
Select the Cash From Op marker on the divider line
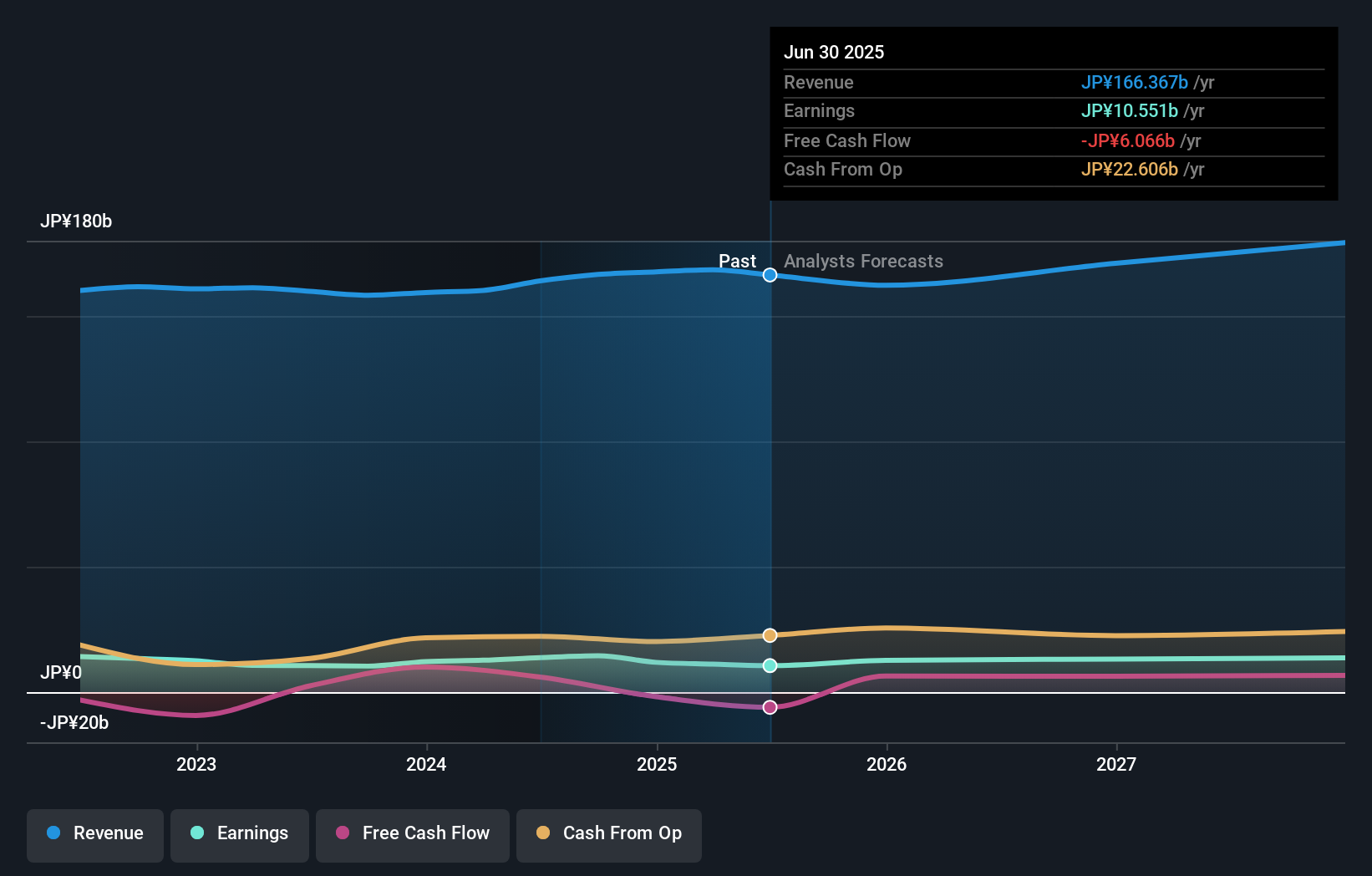770,635
